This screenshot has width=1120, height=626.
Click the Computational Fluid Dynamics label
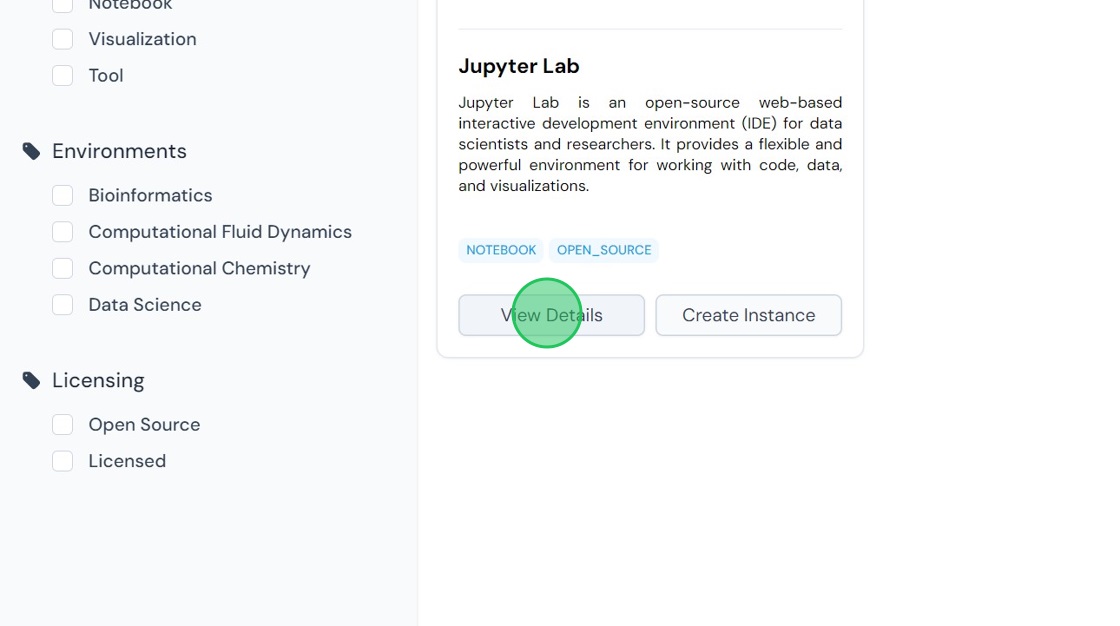(x=220, y=232)
